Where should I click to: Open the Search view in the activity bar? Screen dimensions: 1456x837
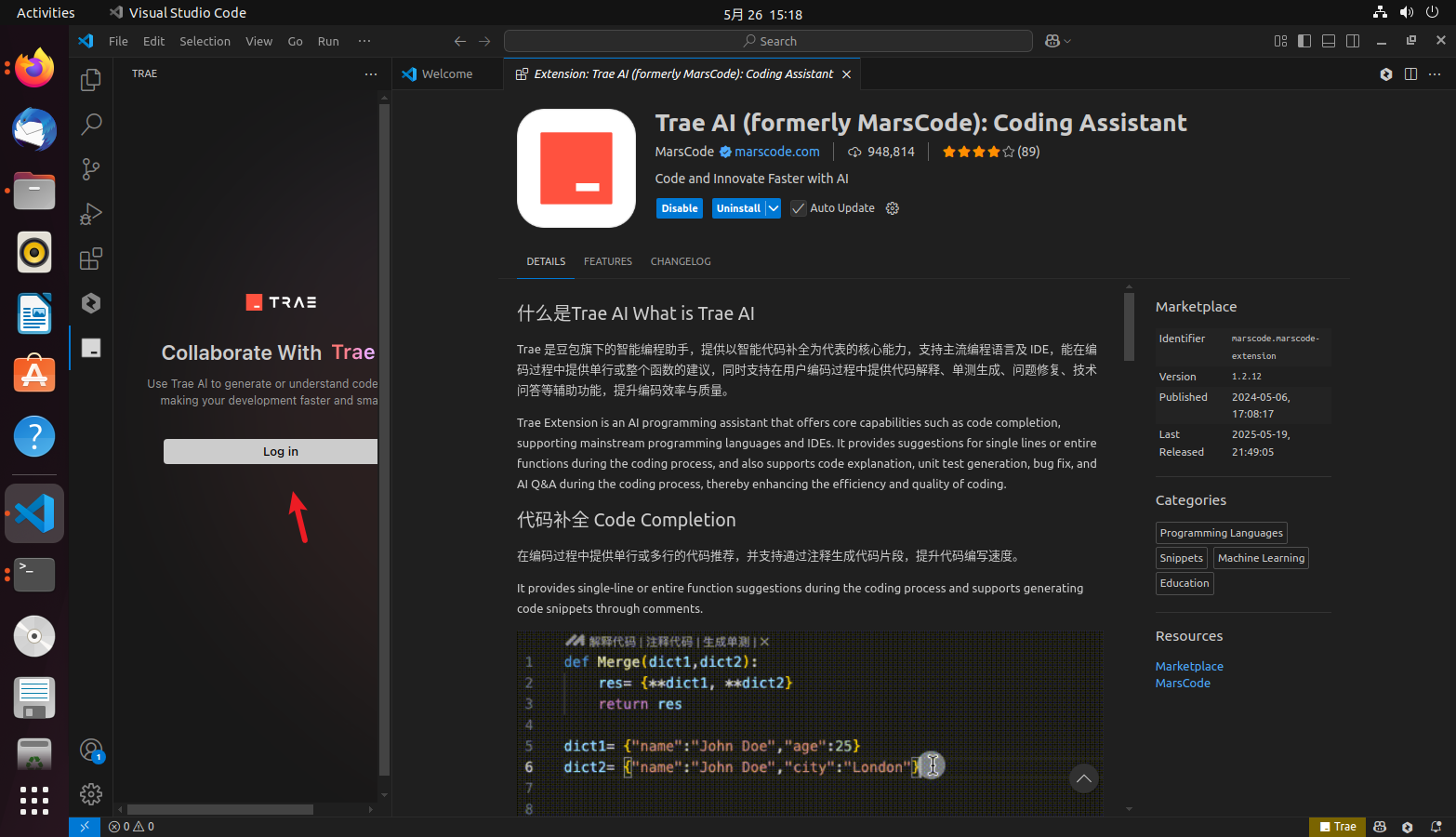[90, 125]
